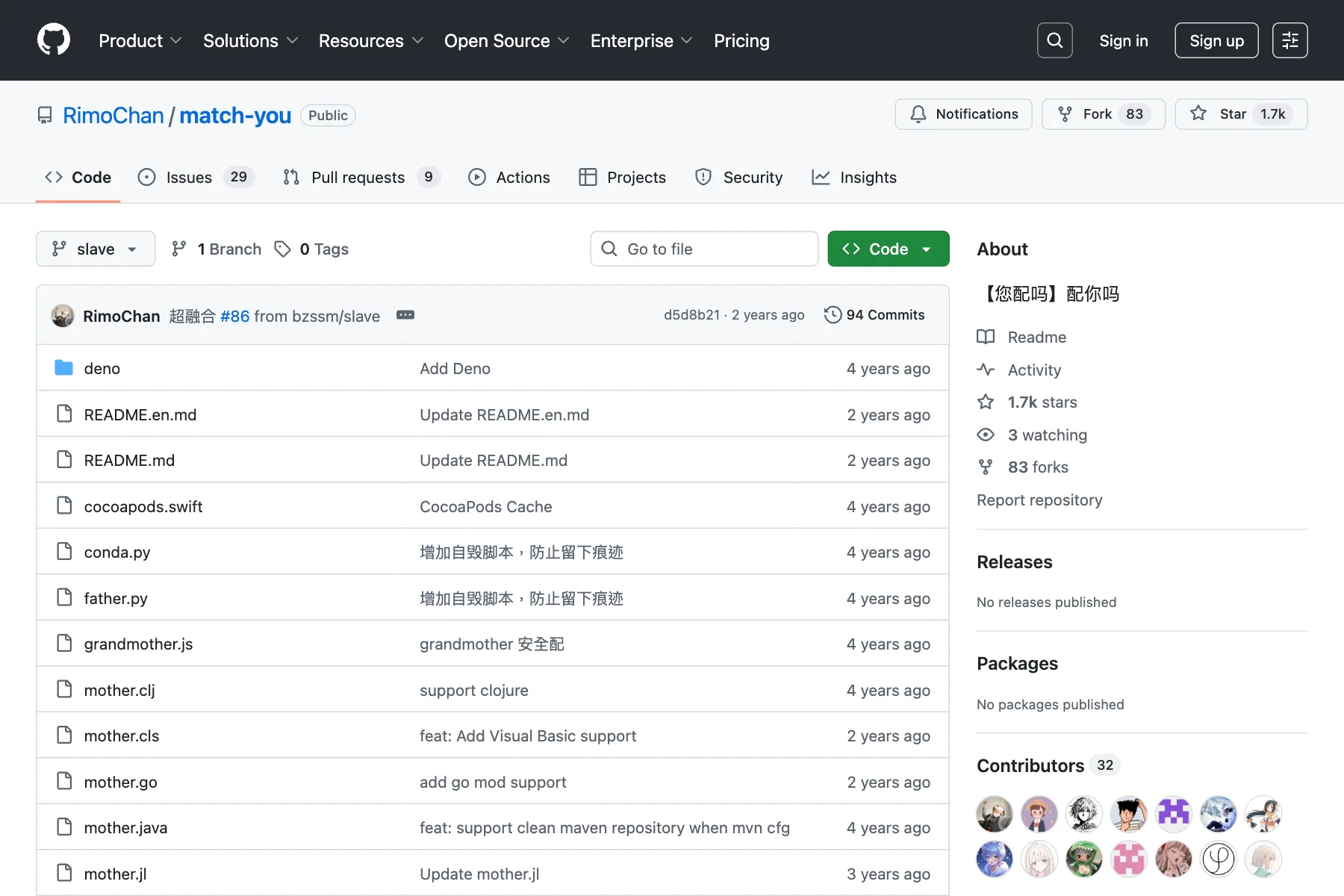Click first contributor avatar
The height and width of the screenshot is (896, 1344).
coord(994,814)
